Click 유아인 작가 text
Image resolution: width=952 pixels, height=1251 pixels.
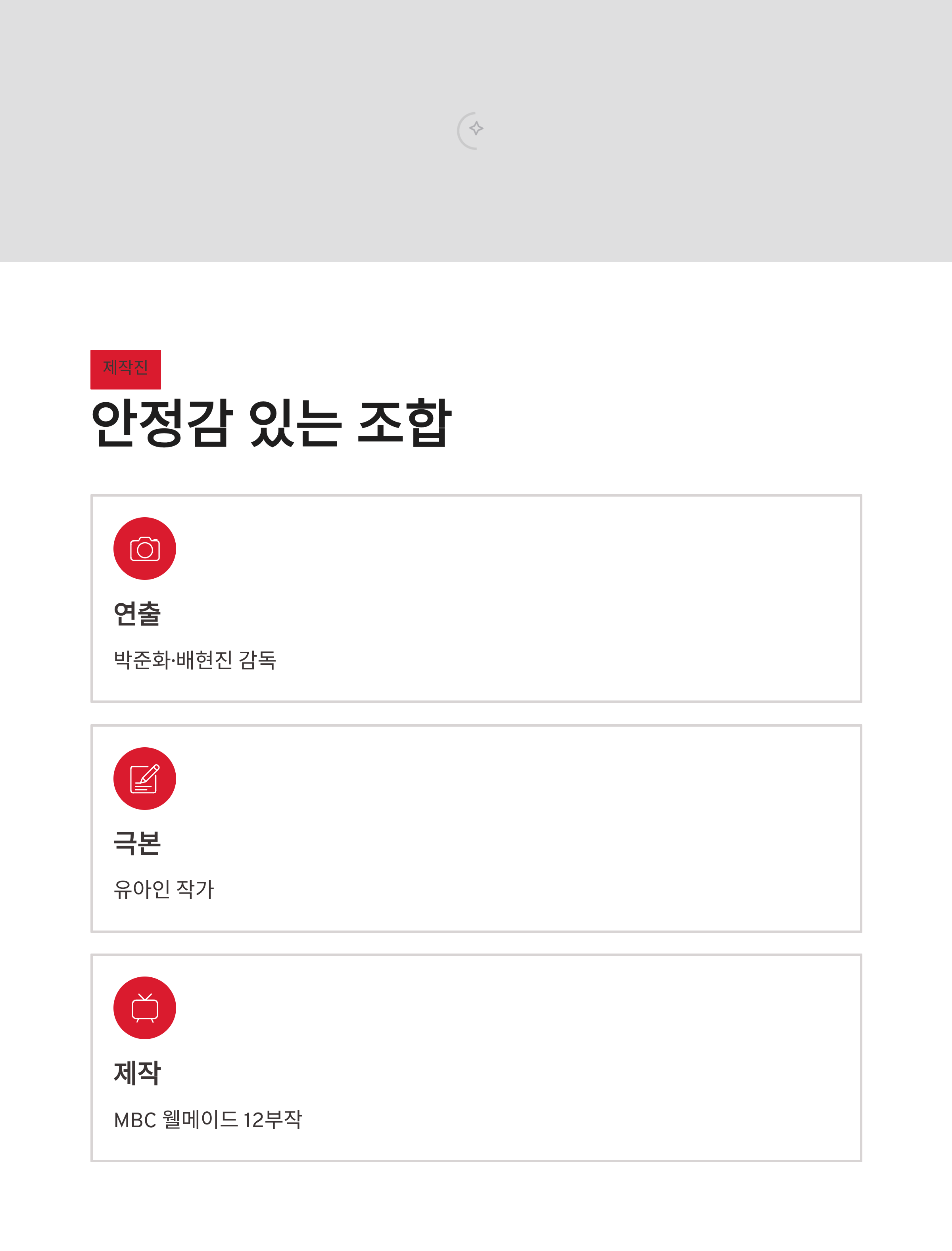tap(164, 890)
